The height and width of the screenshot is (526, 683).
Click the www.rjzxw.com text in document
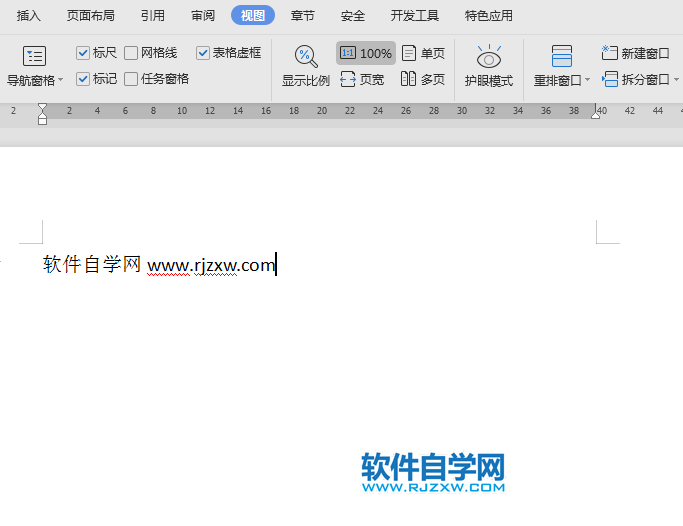tap(210, 265)
